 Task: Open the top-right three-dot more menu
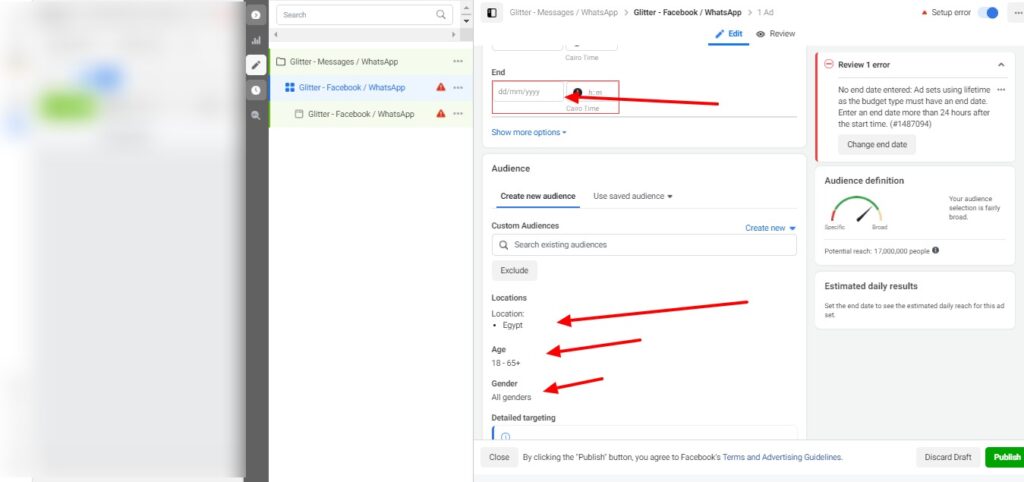[x=1016, y=12]
